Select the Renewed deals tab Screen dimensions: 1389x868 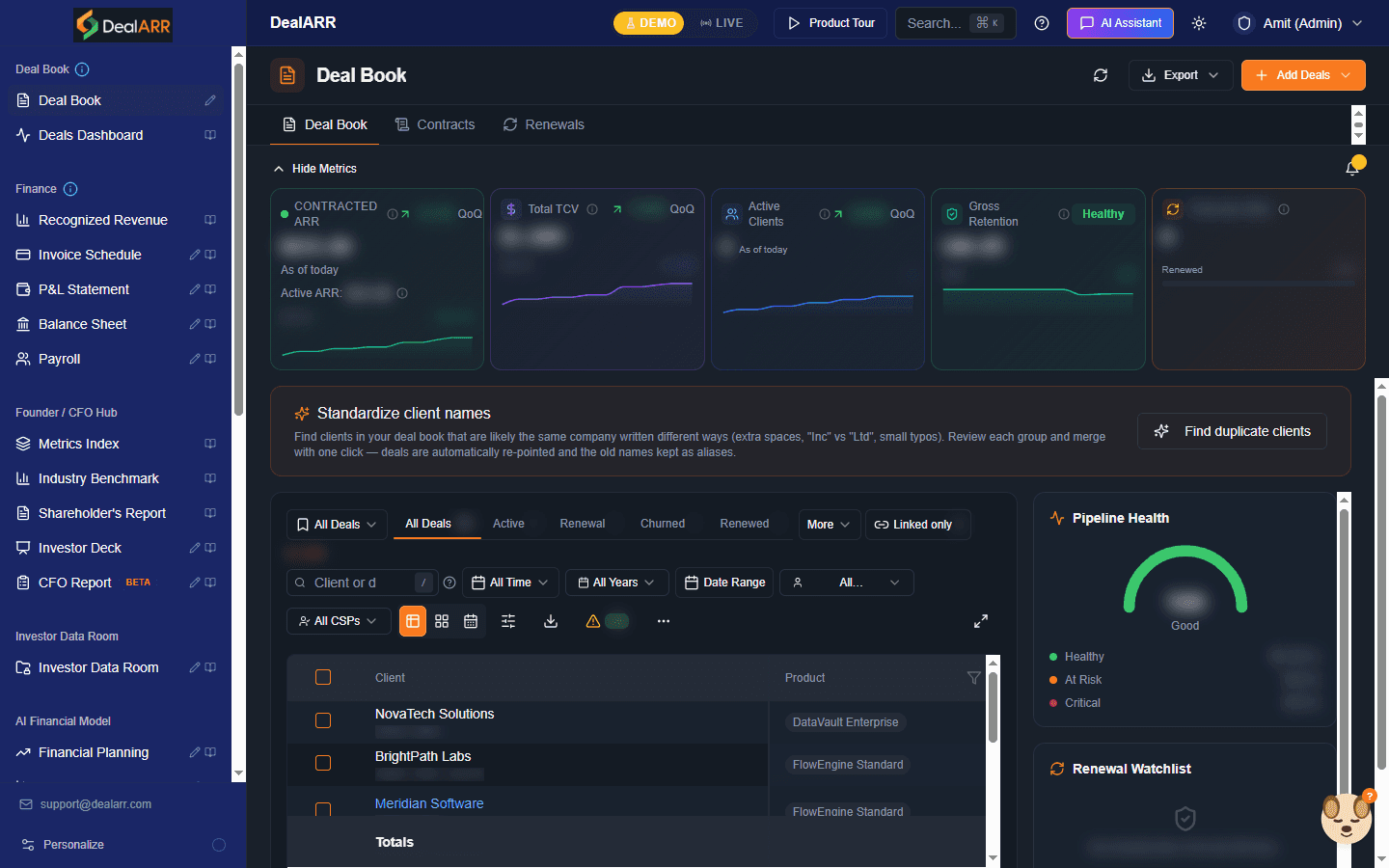[745, 524]
